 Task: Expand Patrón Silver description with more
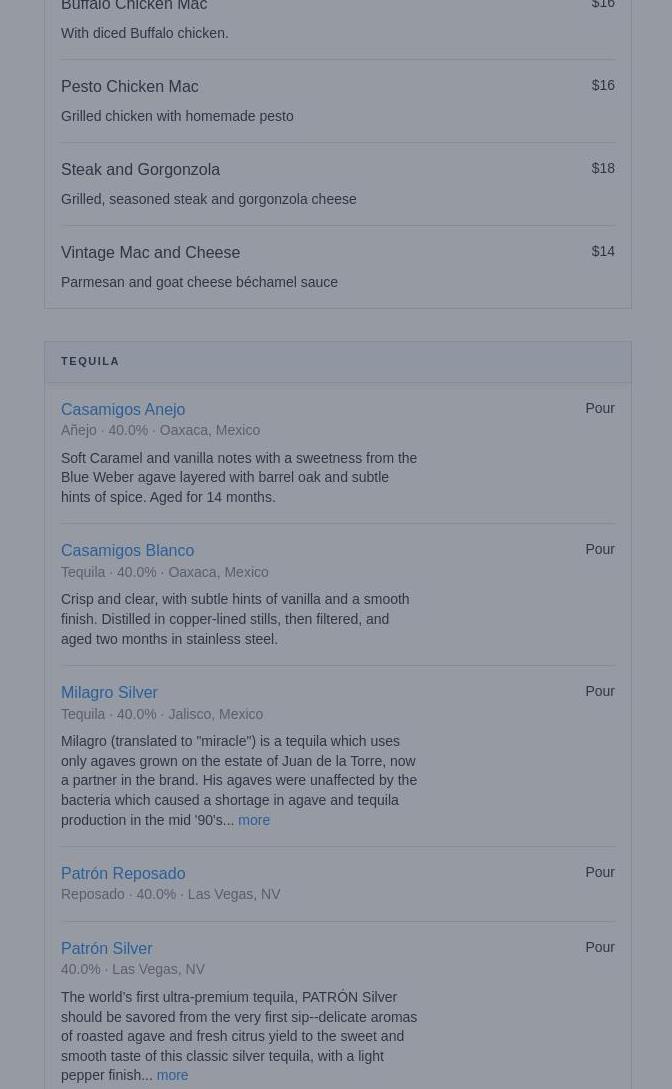pos(172,1075)
